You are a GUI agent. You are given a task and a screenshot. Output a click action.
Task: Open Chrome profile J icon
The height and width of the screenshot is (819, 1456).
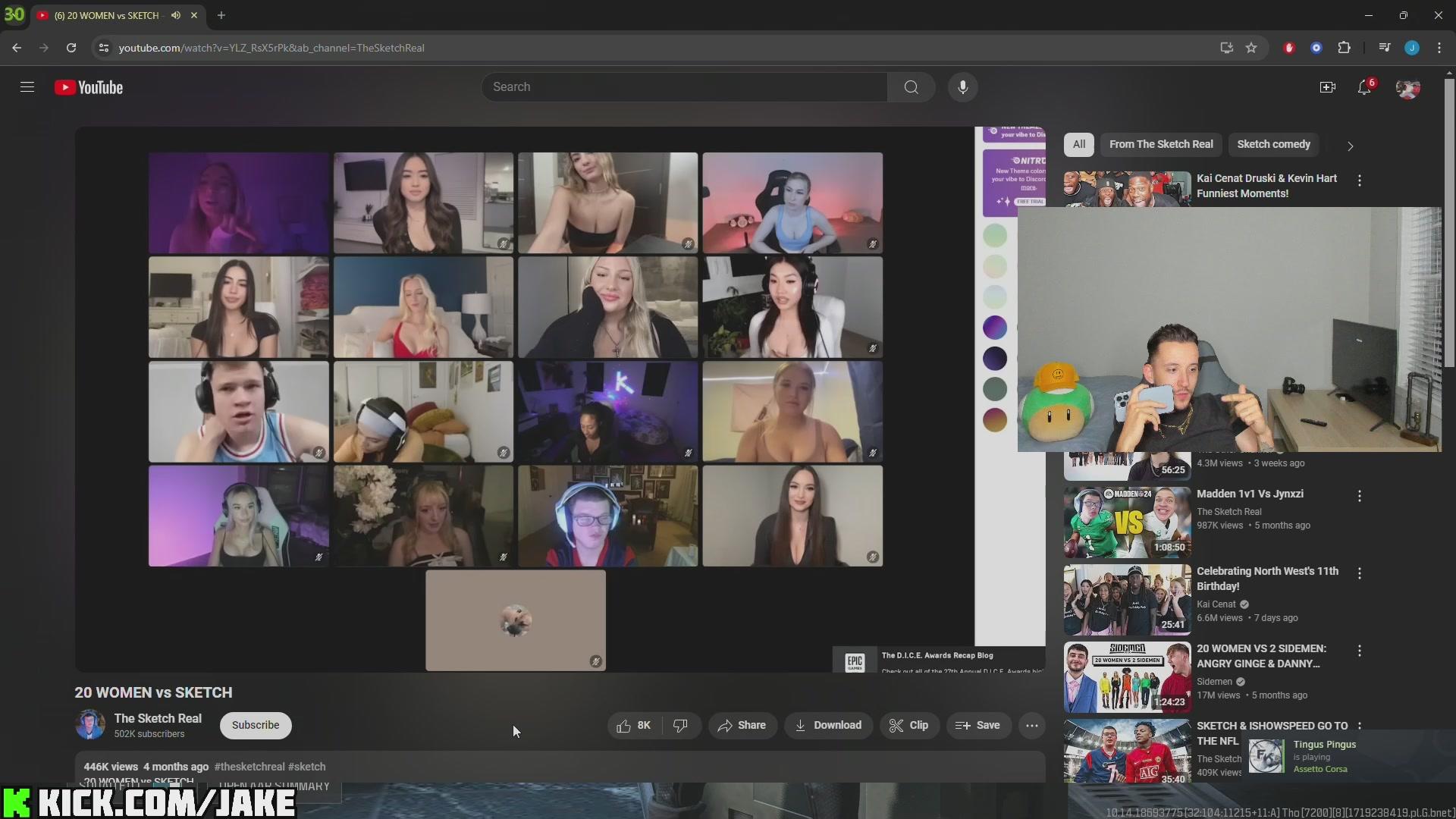[x=1411, y=48]
